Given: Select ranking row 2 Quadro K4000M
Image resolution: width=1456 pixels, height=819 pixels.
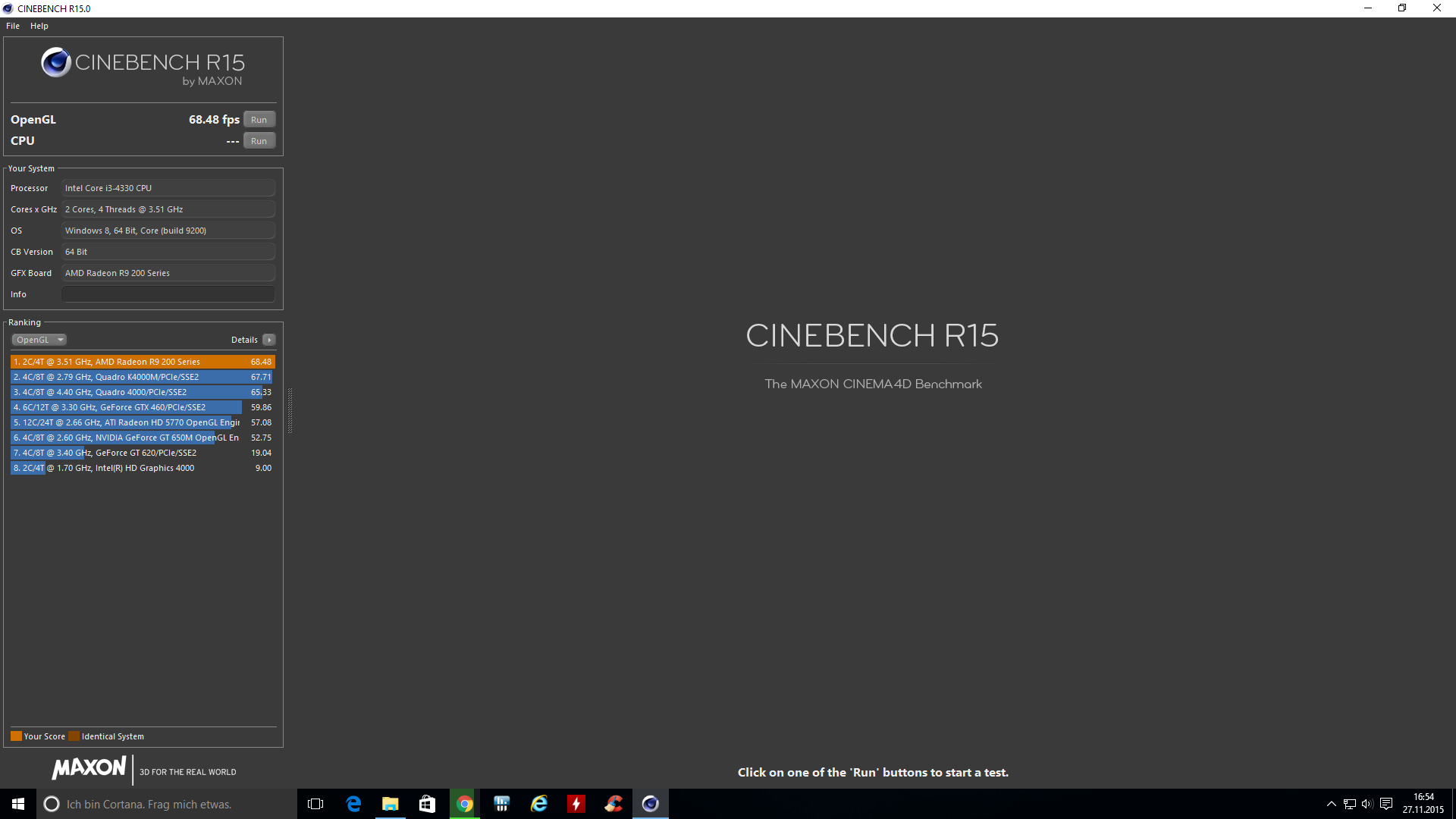Looking at the screenshot, I should (x=143, y=377).
